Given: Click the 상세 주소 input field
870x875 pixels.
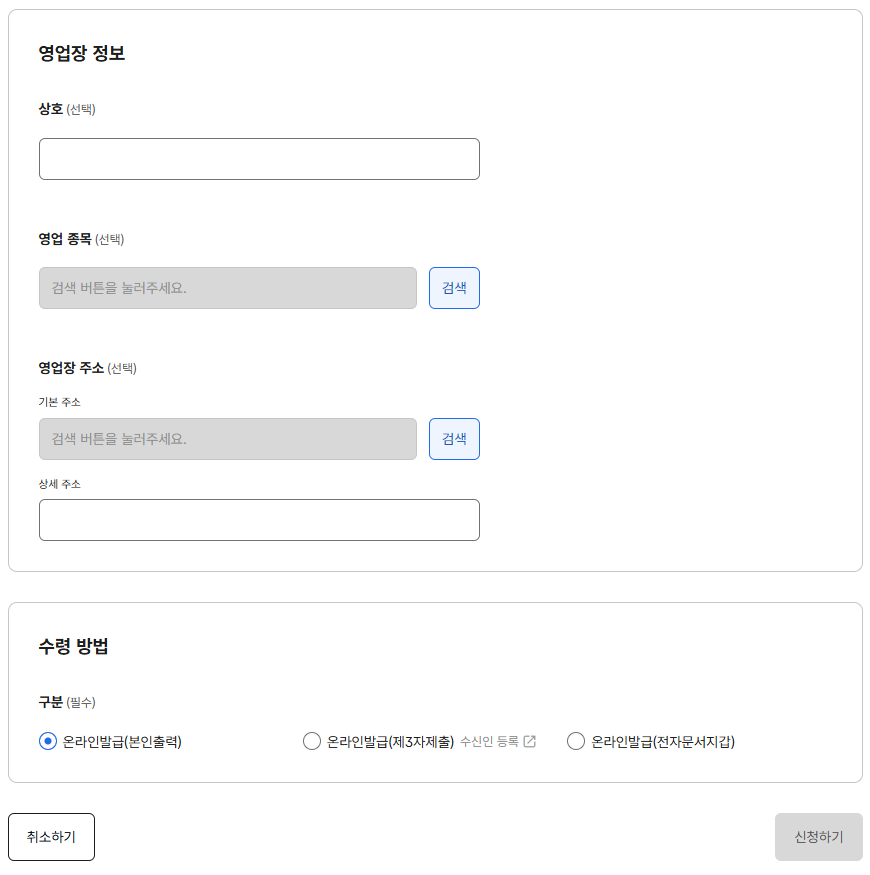Looking at the screenshot, I should [x=258, y=520].
